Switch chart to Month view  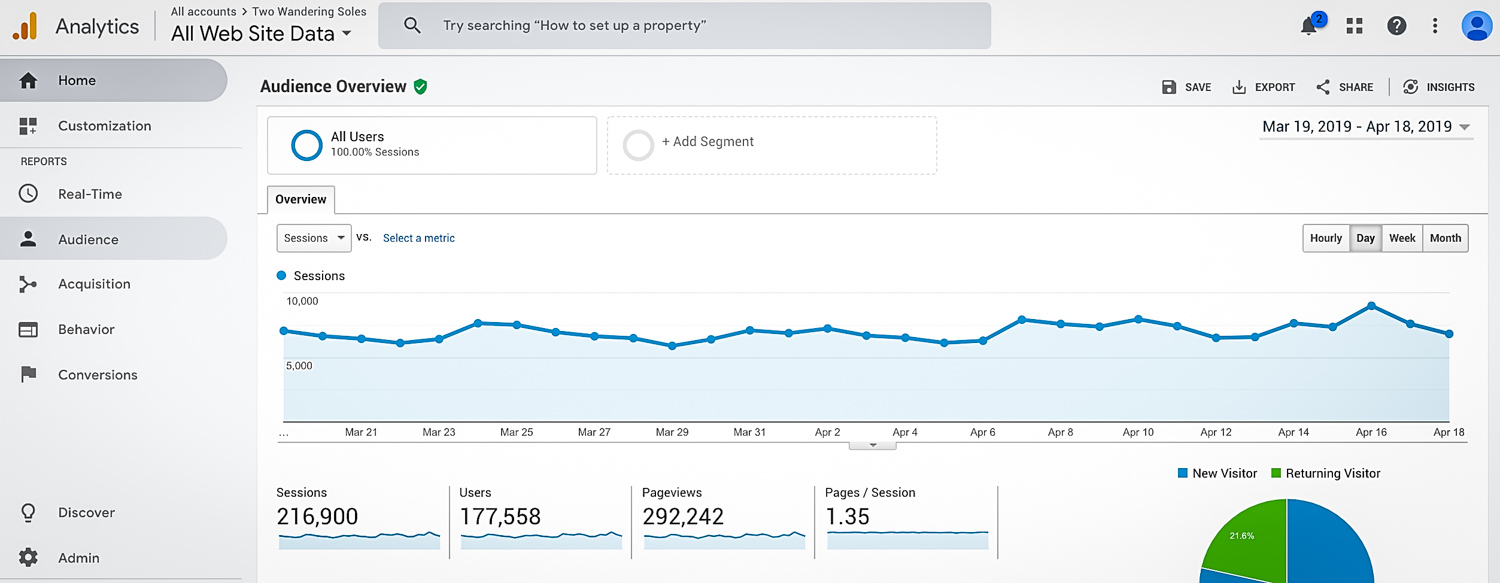coord(1445,238)
